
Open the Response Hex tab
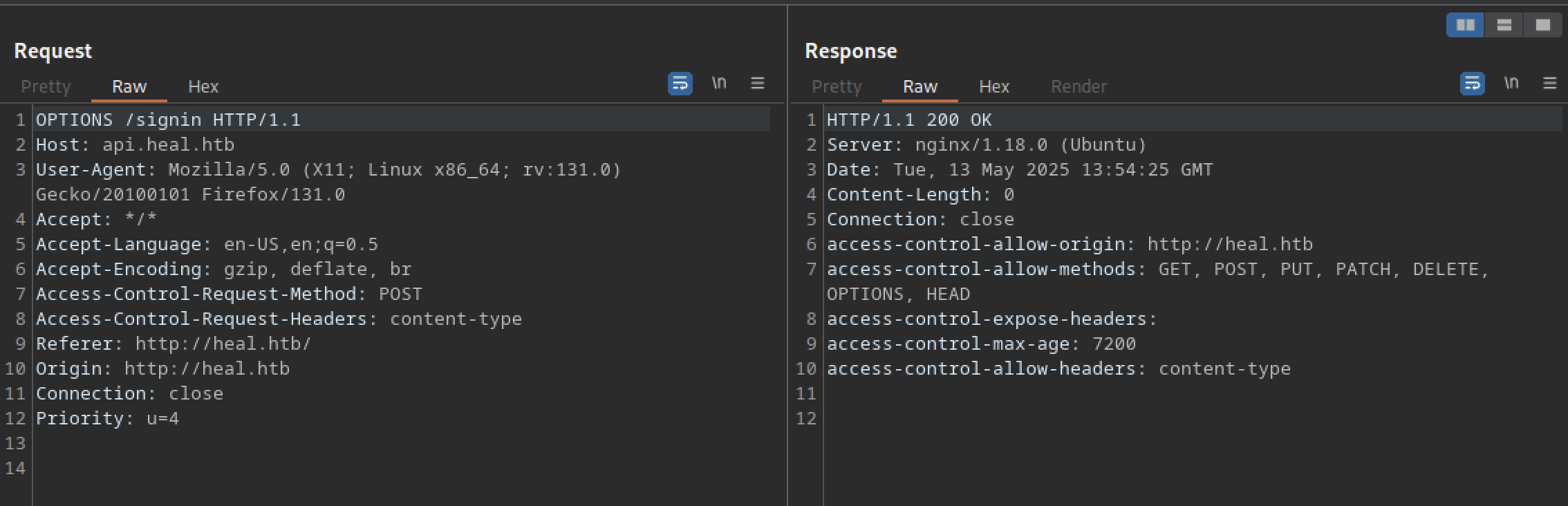994,87
